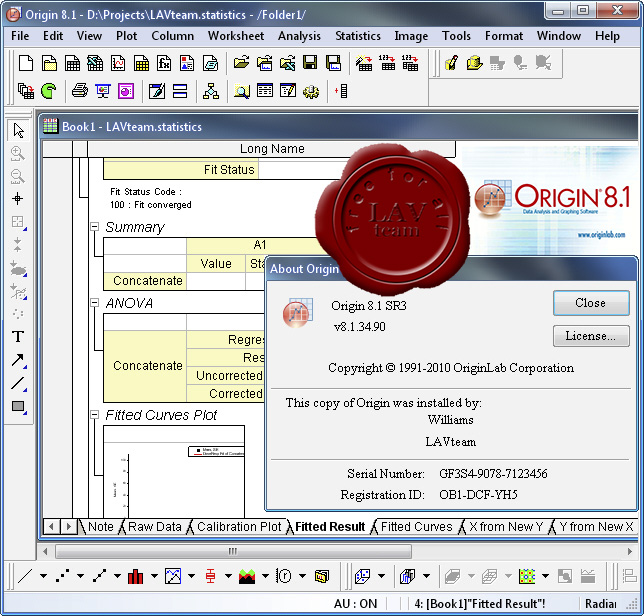Switch to the Calibration Plot sheet tab

(x=239, y=526)
